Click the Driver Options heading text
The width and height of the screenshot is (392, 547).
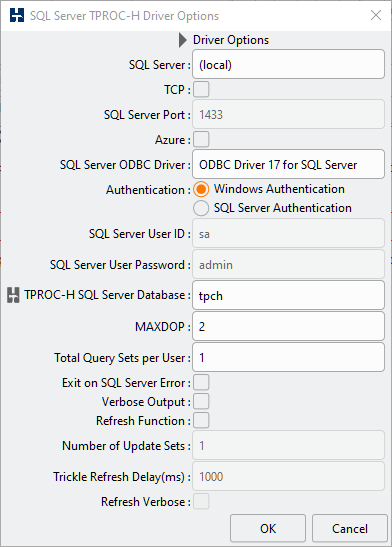231,40
